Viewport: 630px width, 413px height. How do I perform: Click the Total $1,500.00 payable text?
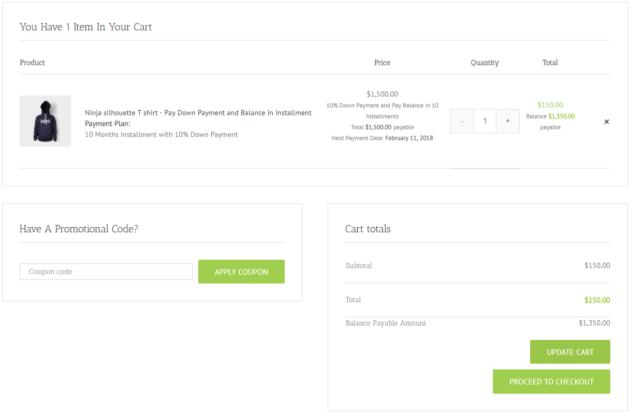[x=382, y=127]
